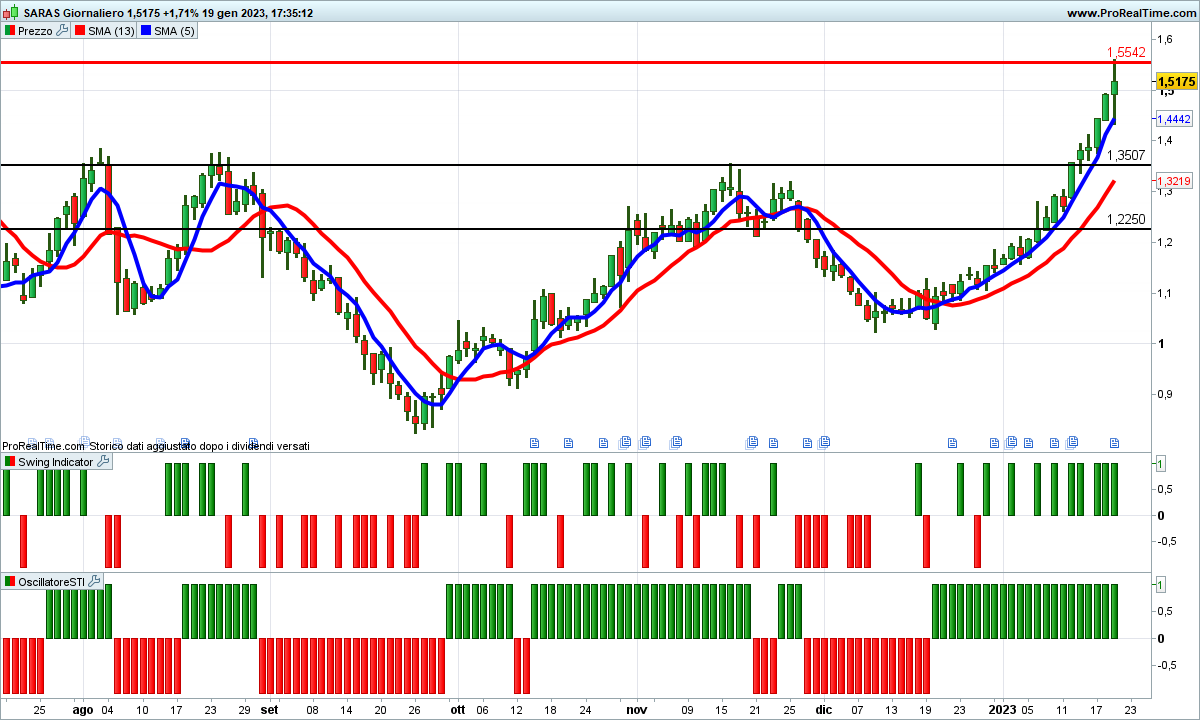This screenshot has height=720, width=1200.
Task: Select the Swing Indicator panel label
Action: click(x=56, y=462)
